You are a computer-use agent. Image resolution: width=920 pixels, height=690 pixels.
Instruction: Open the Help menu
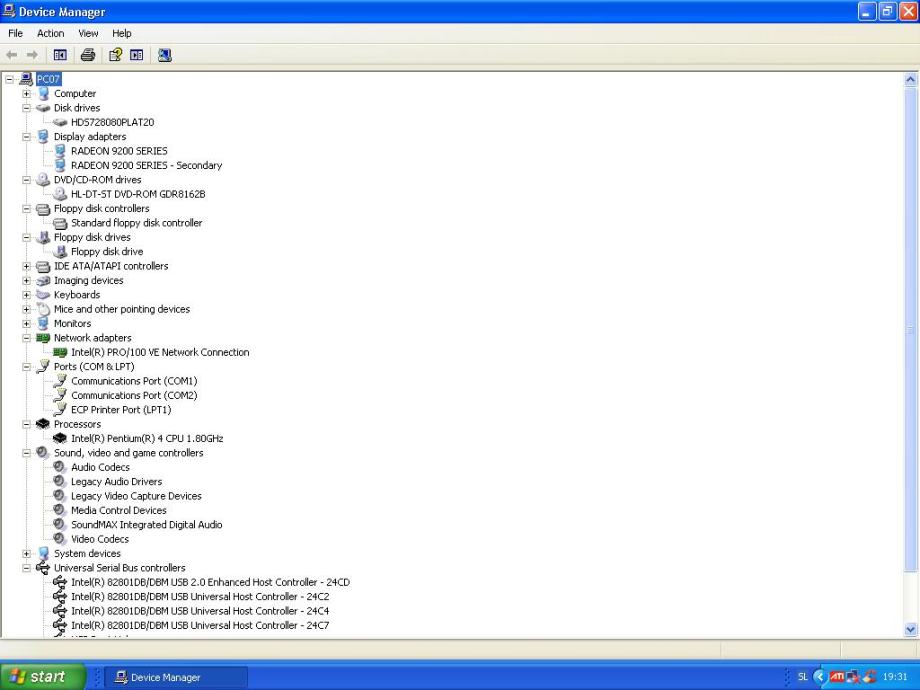(x=122, y=33)
